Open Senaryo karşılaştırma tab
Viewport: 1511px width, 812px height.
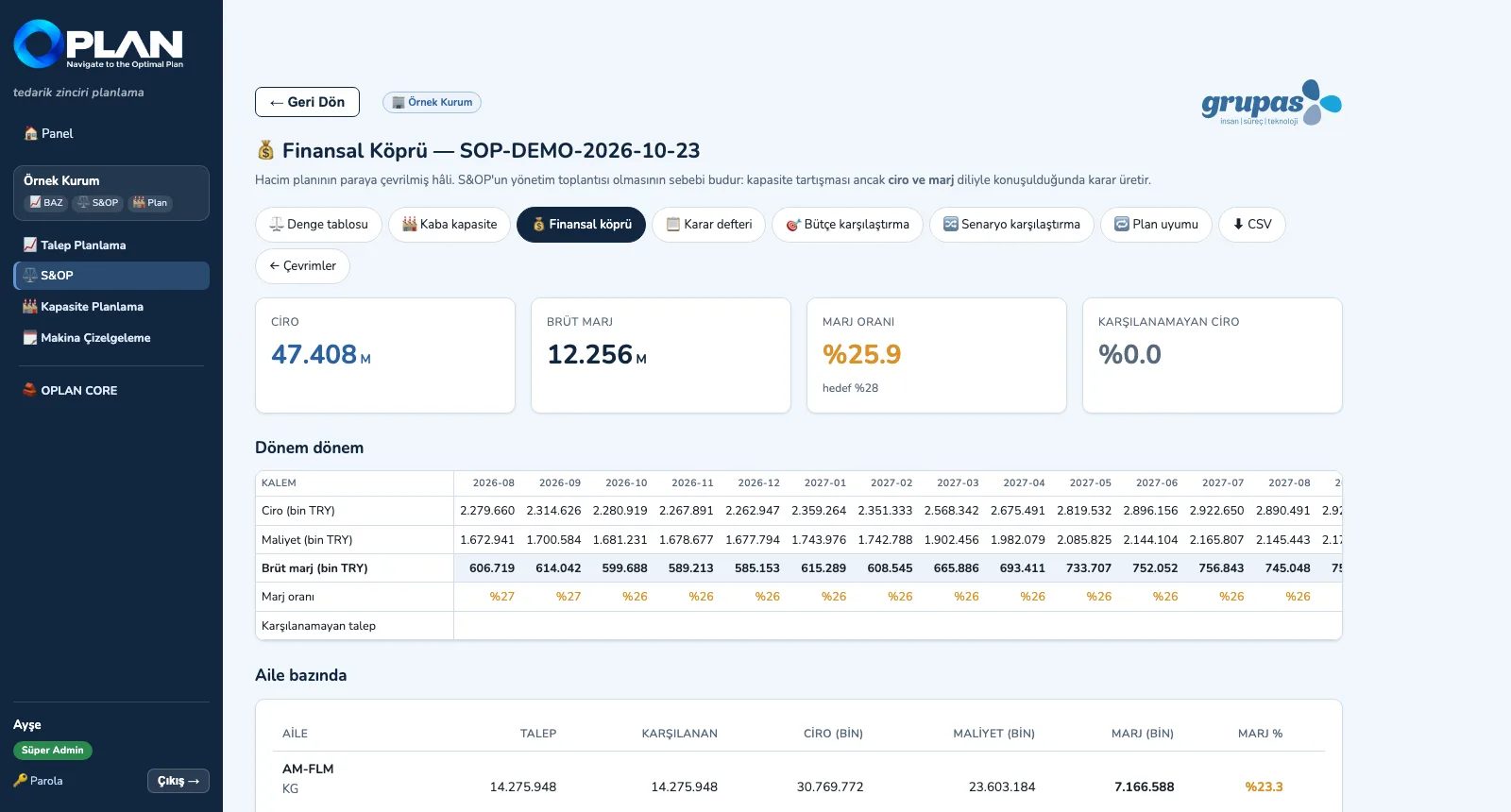pyautogui.click(x=1011, y=224)
